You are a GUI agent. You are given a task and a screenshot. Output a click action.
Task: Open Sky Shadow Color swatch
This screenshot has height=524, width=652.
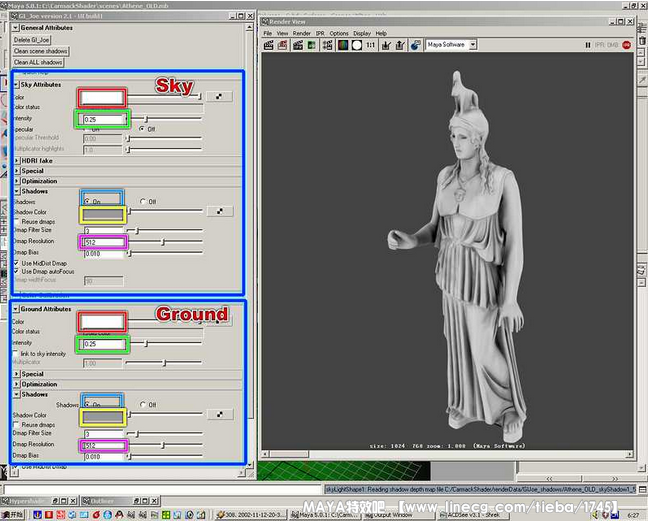(103, 215)
